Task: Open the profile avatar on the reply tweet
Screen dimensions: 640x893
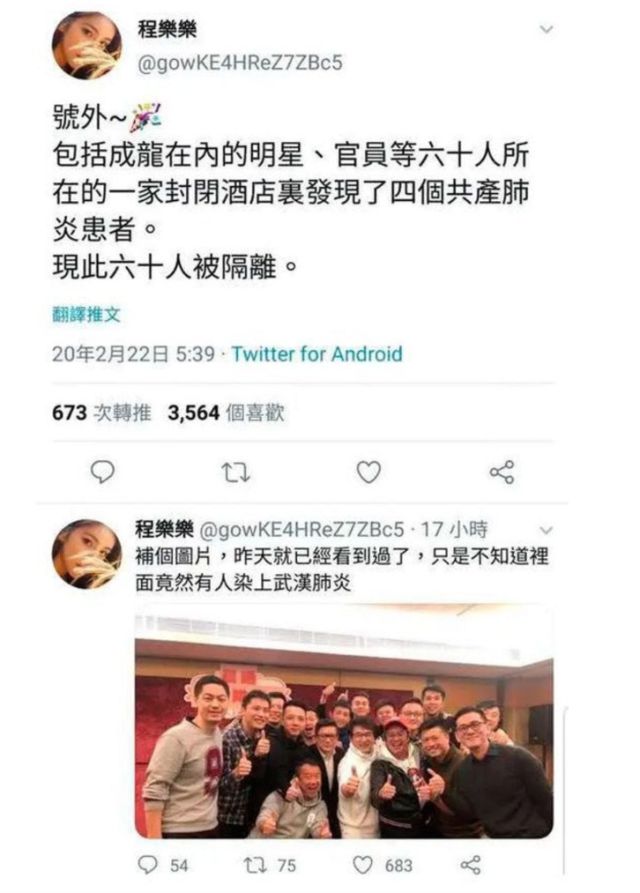Action: [87, 553]
